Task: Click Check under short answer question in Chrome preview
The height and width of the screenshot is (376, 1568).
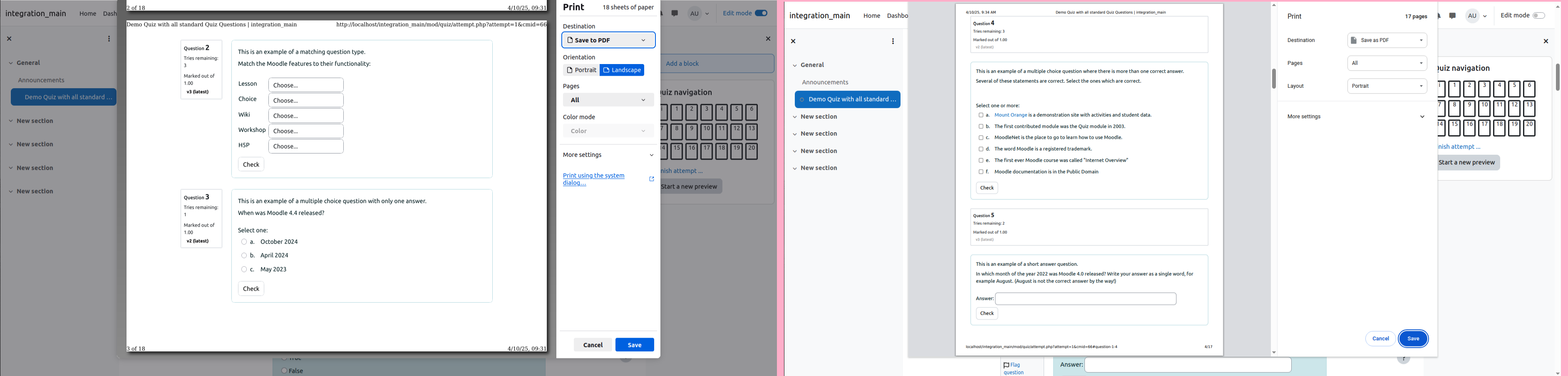Action: tap(987, 314)
